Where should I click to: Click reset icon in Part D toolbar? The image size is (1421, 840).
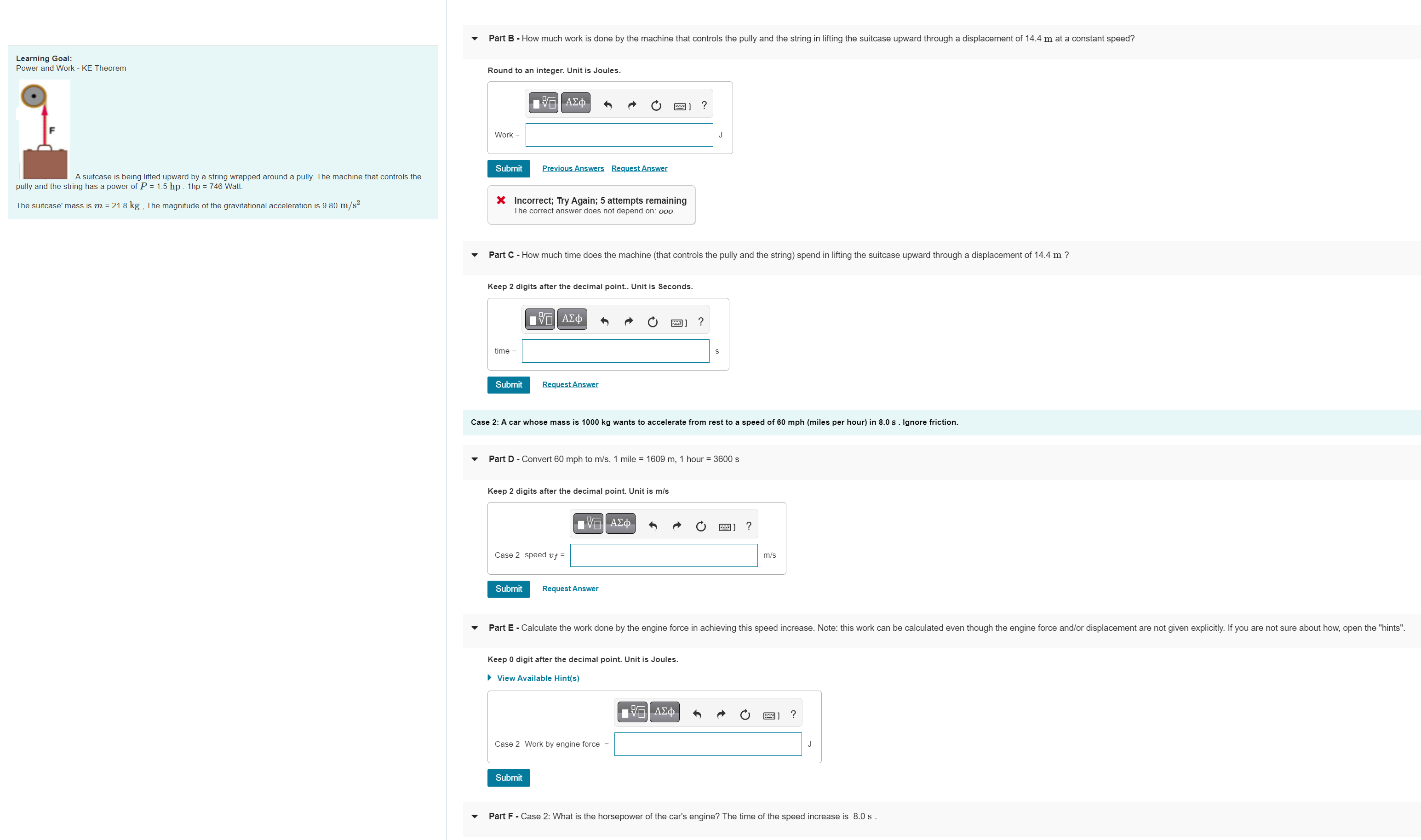pos(700,526)
